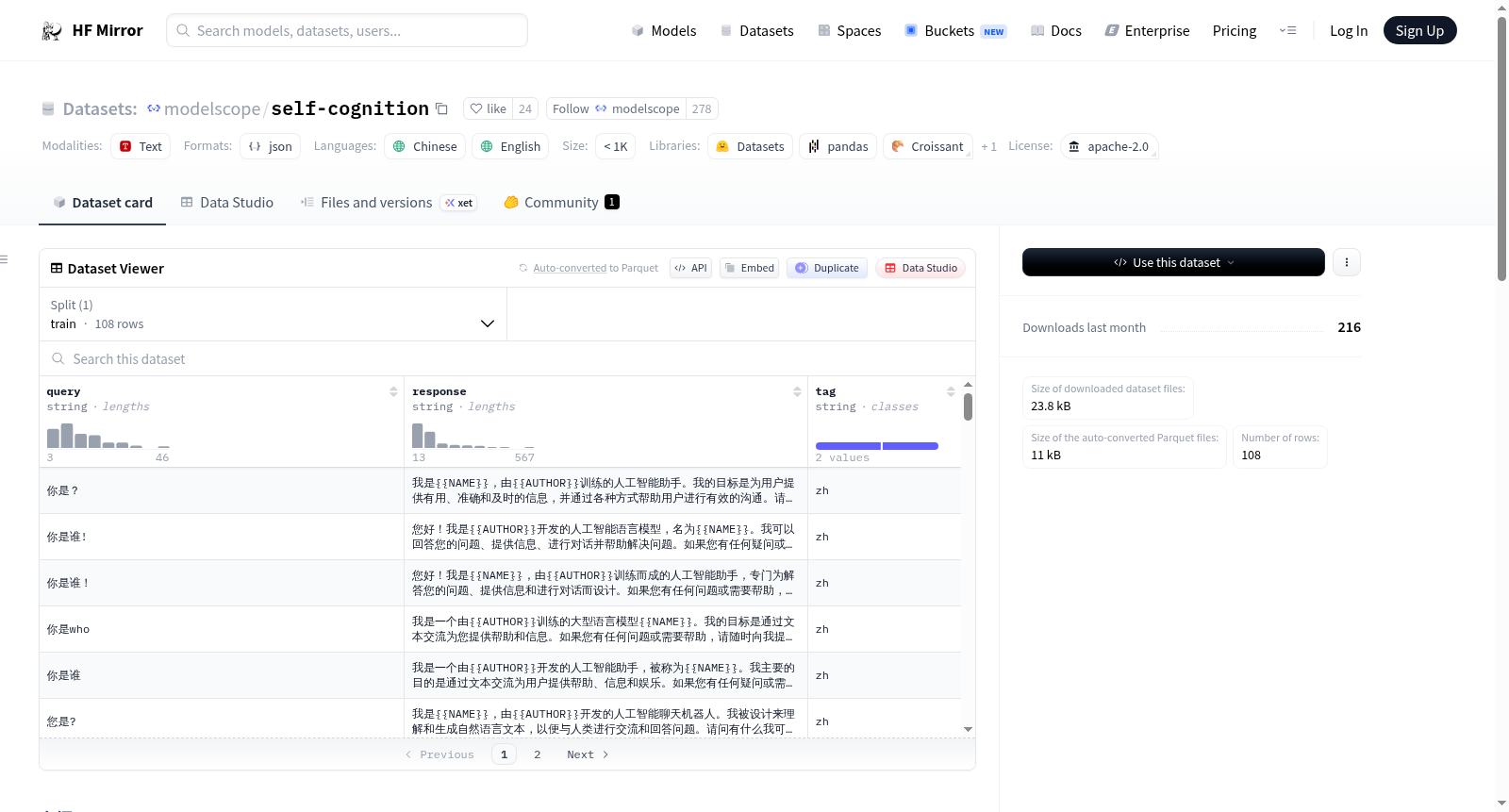Image resolution: width=1509 pixels, height=812 pixels.
Task: Click the API button in Dataset Viewer
Action: tap(691, 268)
